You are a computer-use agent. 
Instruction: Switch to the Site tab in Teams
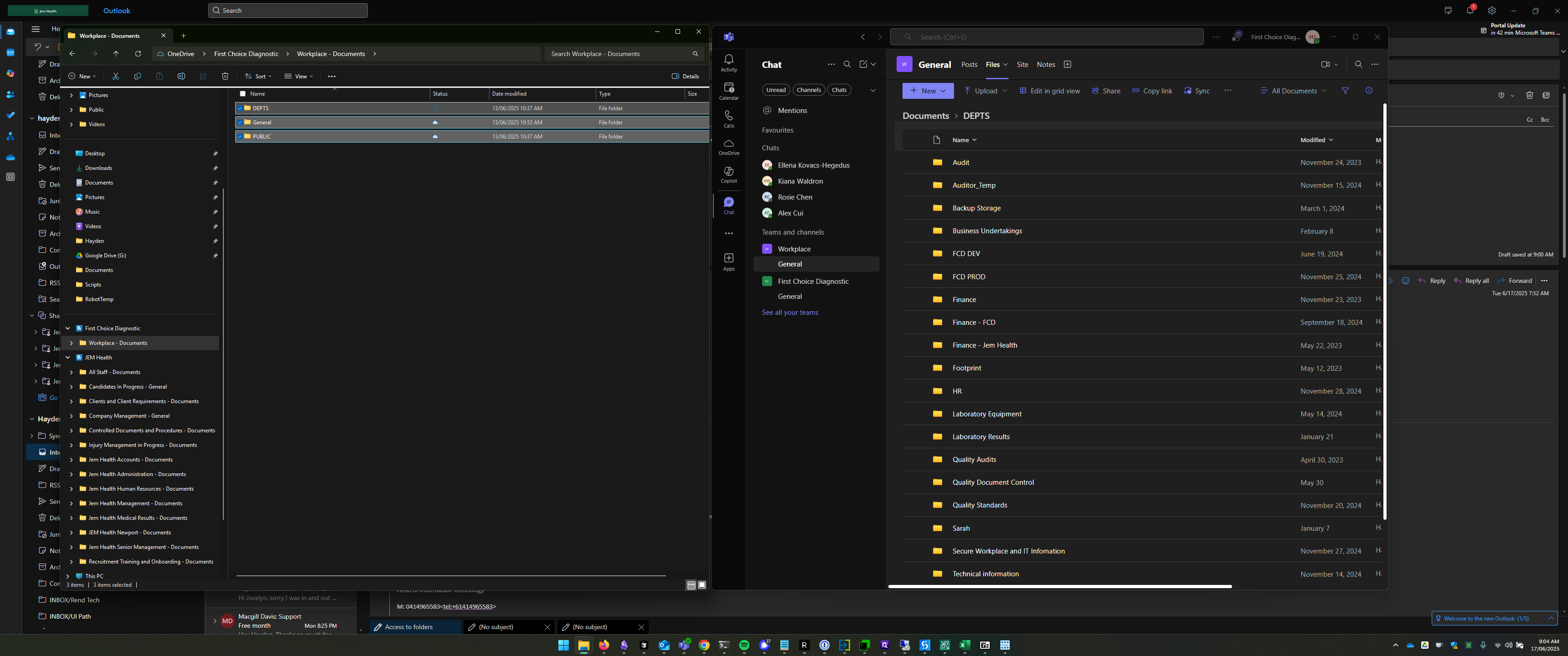click(x=1022, y=65)
